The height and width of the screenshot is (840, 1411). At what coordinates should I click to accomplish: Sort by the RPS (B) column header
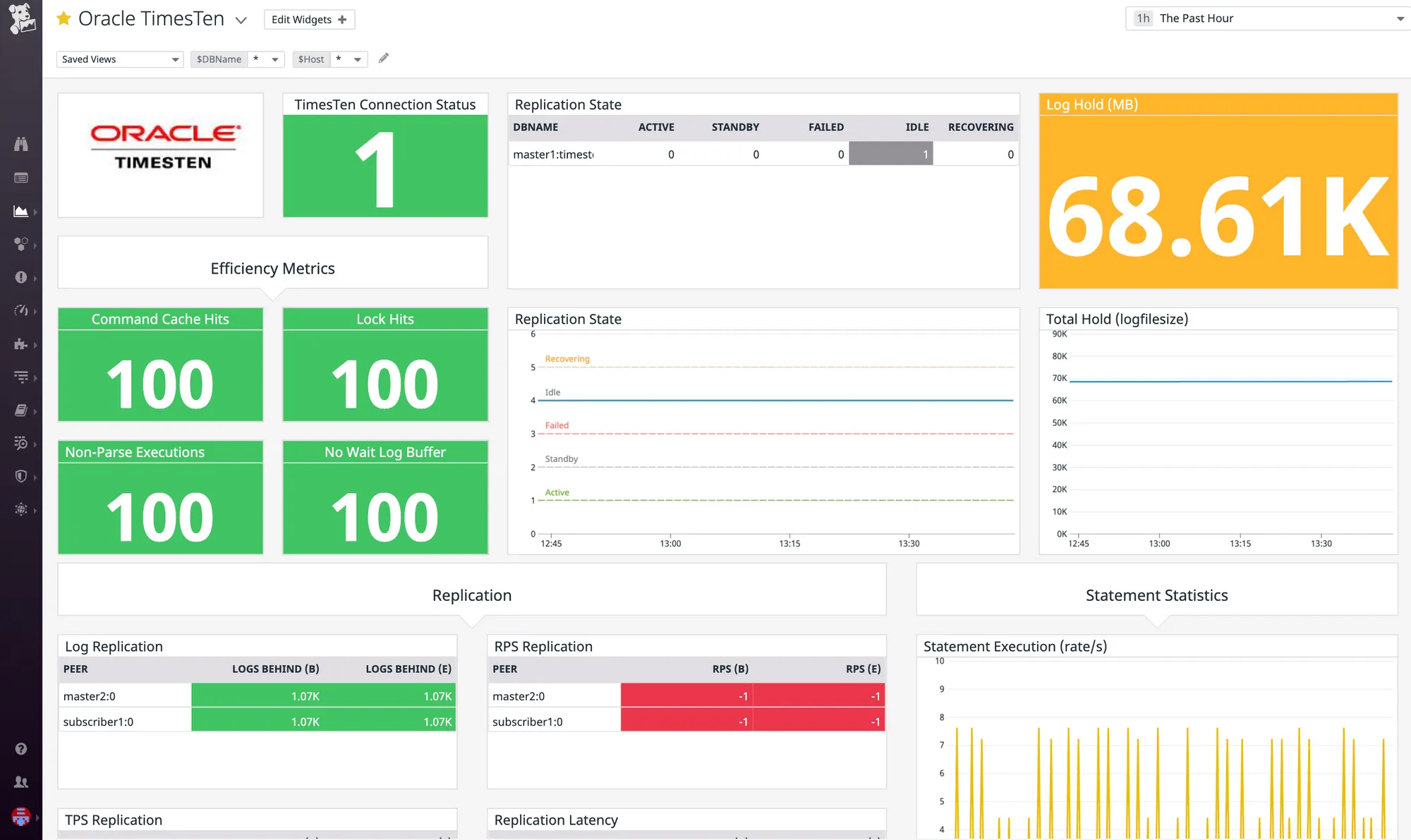[730, 669]
